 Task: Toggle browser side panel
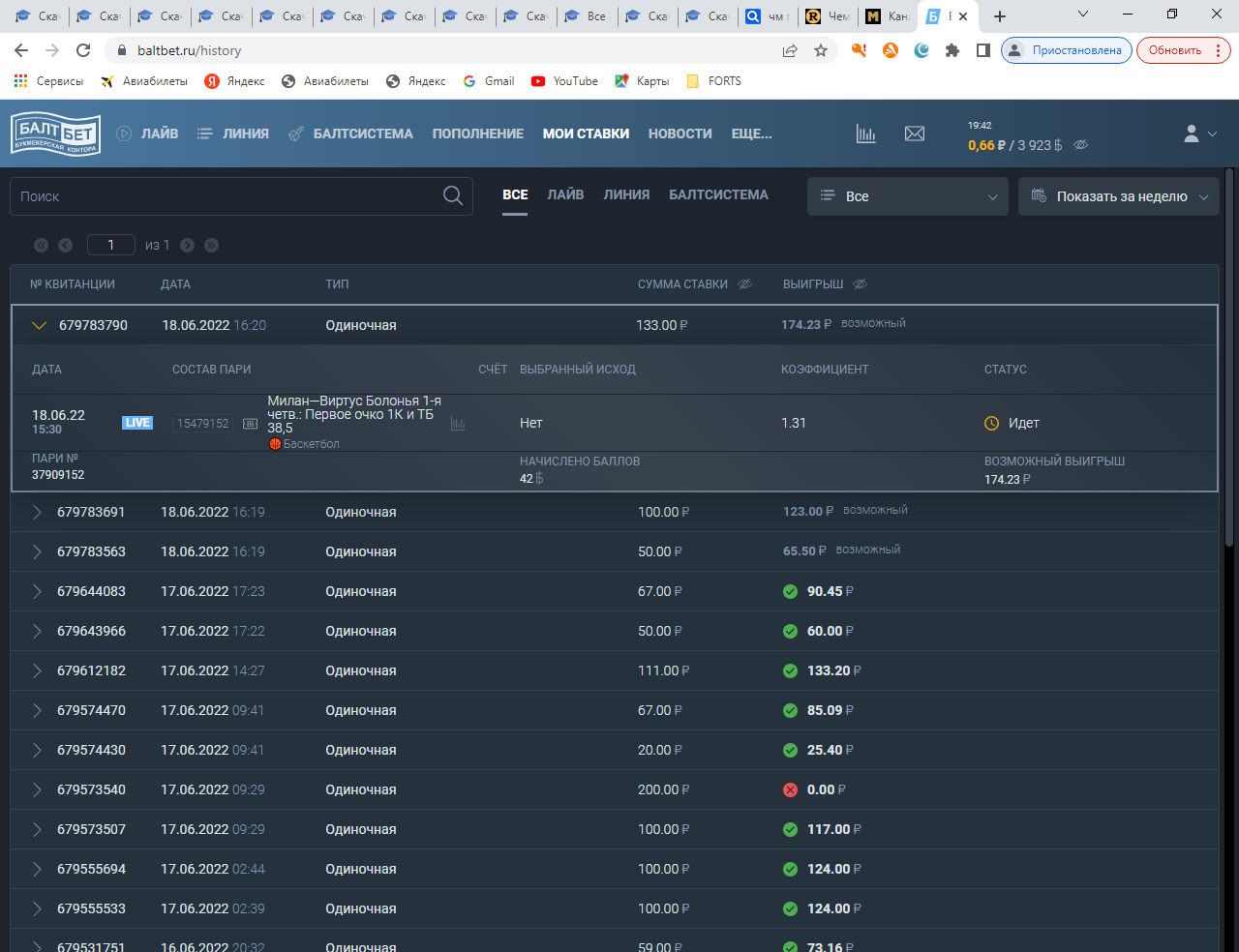tap(983, 50)
